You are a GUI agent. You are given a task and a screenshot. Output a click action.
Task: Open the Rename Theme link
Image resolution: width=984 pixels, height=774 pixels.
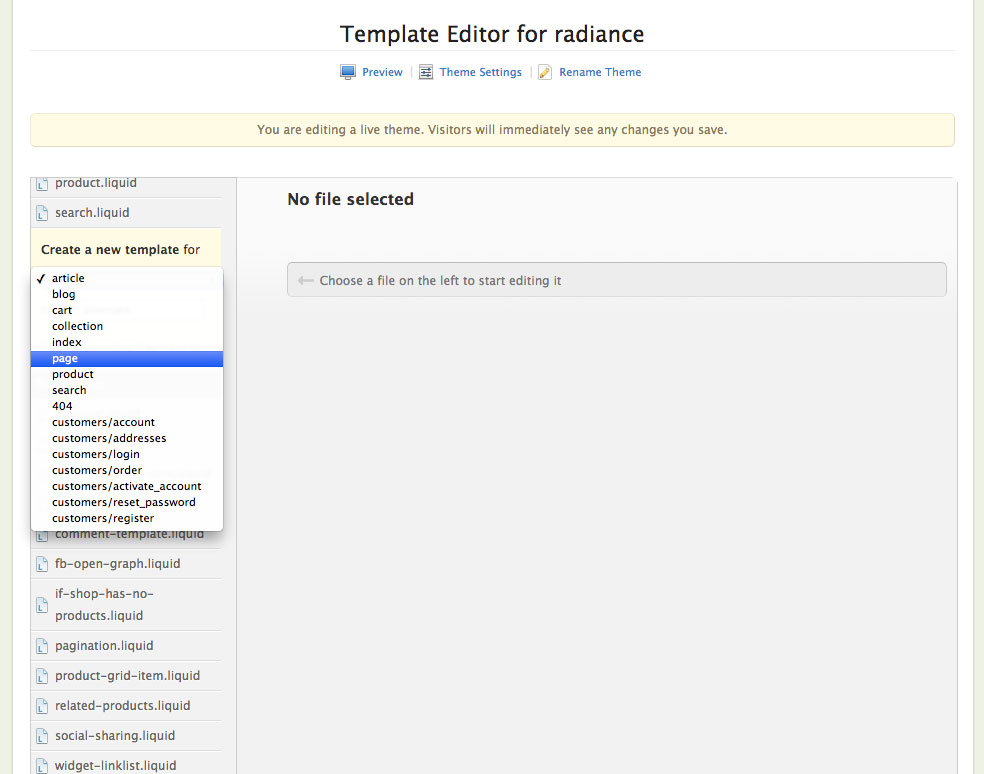pyautogui.click(x=598, y=71)
